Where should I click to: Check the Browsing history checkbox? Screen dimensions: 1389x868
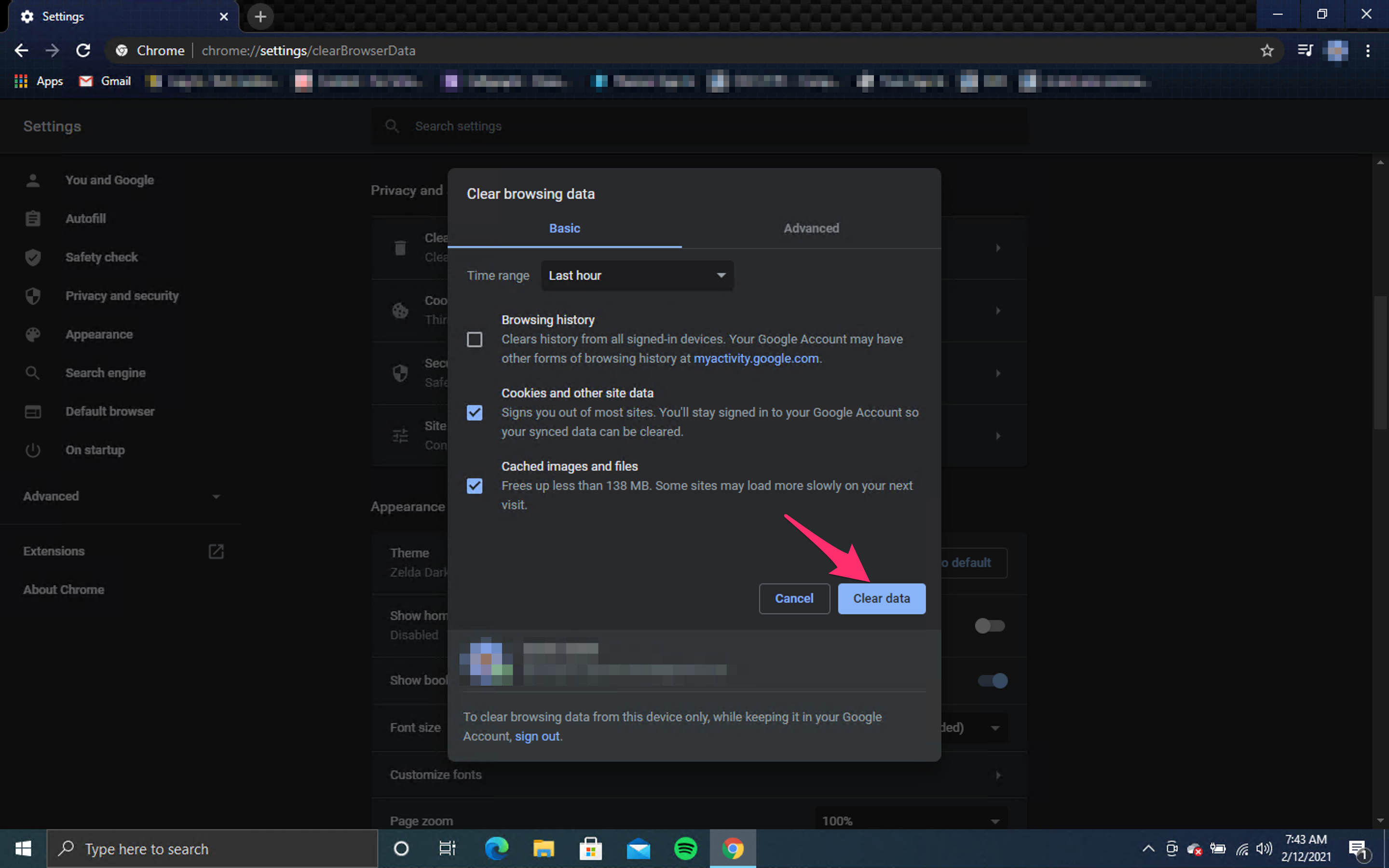(x=475, y=340)
